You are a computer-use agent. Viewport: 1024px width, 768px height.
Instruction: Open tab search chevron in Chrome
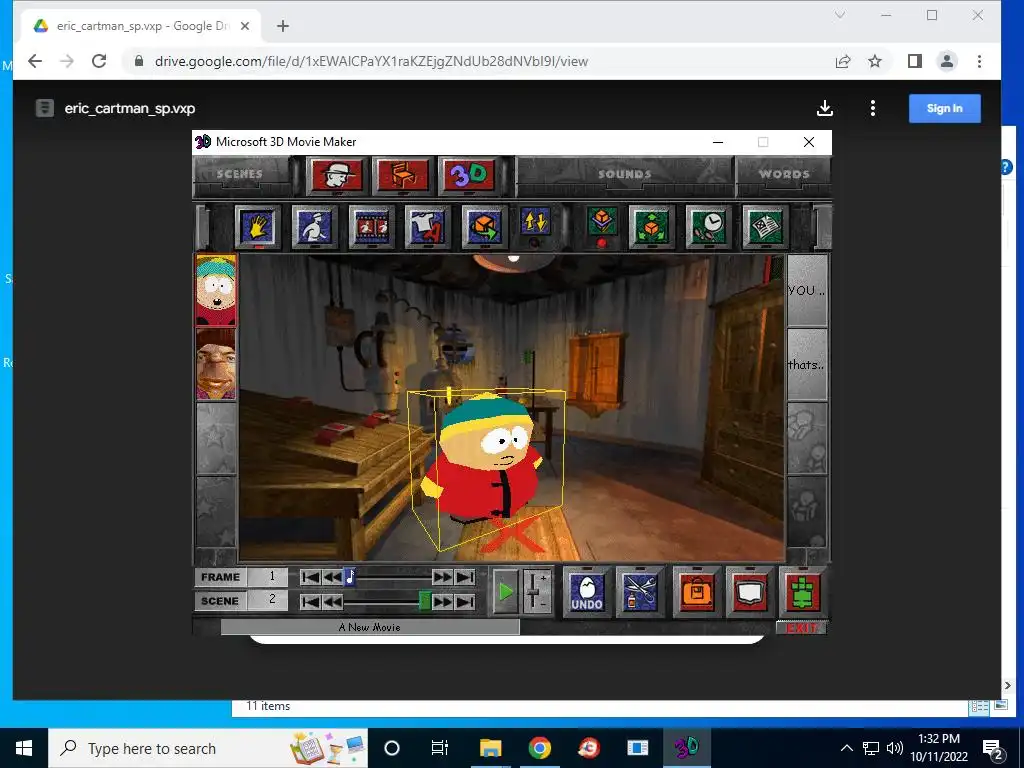pyautogui.click(x=840, y=15)
